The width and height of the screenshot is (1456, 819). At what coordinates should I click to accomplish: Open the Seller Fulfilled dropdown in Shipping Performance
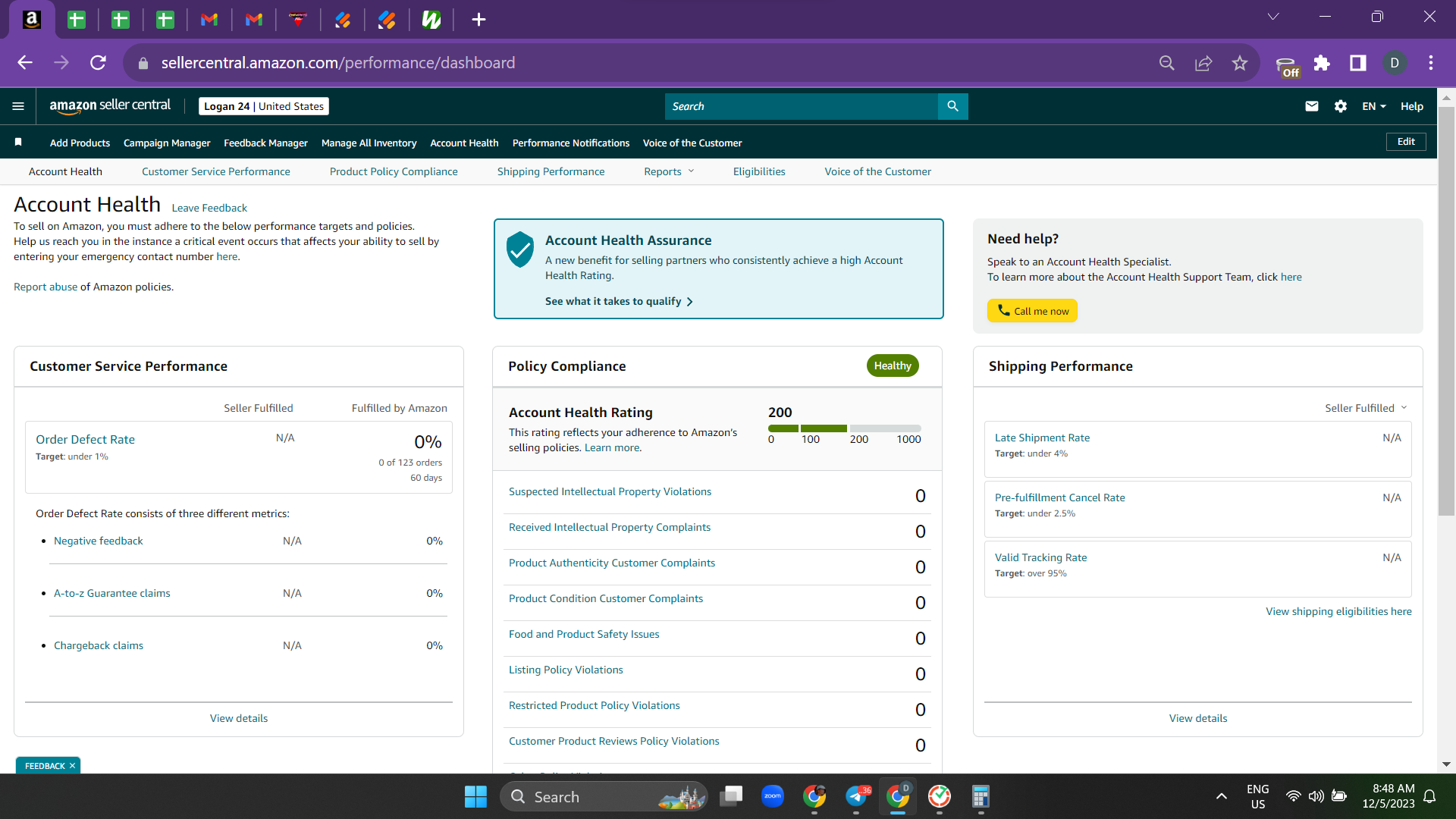point(1366,408)
